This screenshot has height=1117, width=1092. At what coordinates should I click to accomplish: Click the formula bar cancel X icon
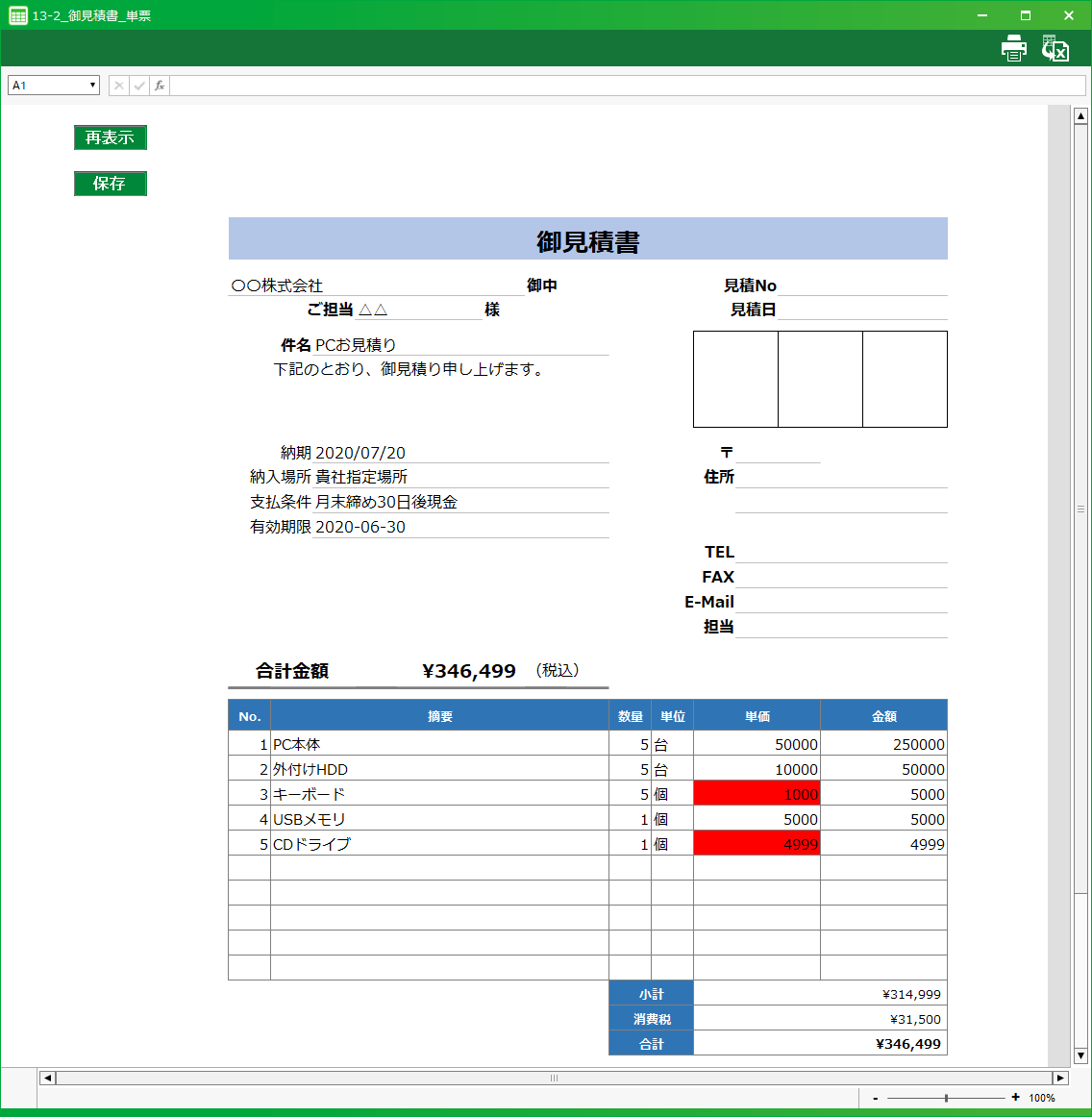click(x=119, y=86)
